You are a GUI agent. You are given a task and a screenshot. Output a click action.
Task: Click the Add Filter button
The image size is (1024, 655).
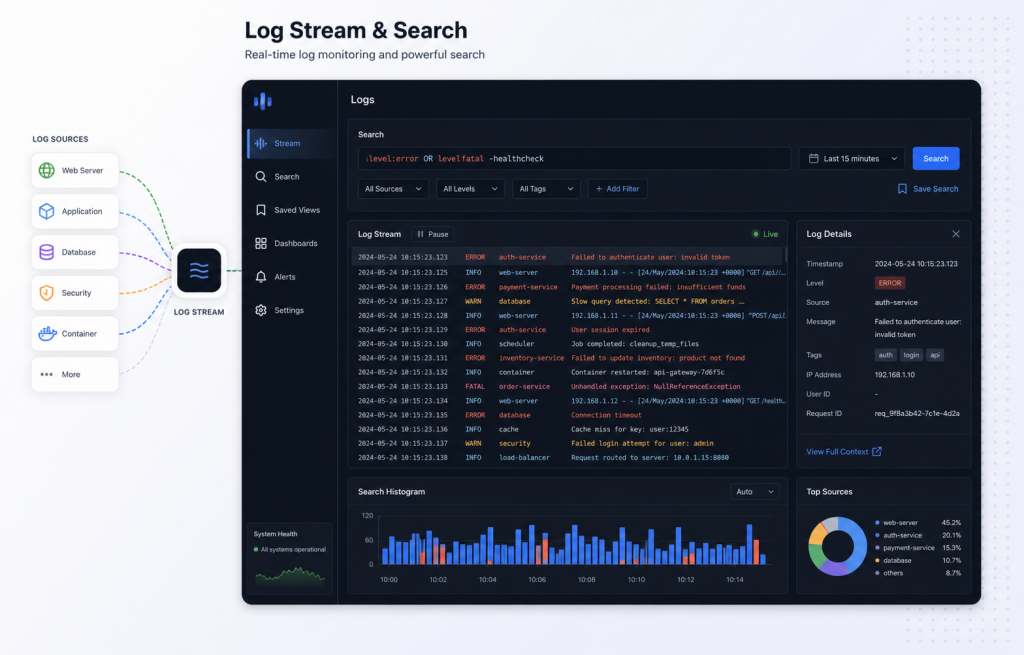pyautogui.click(x=617, y=189)
